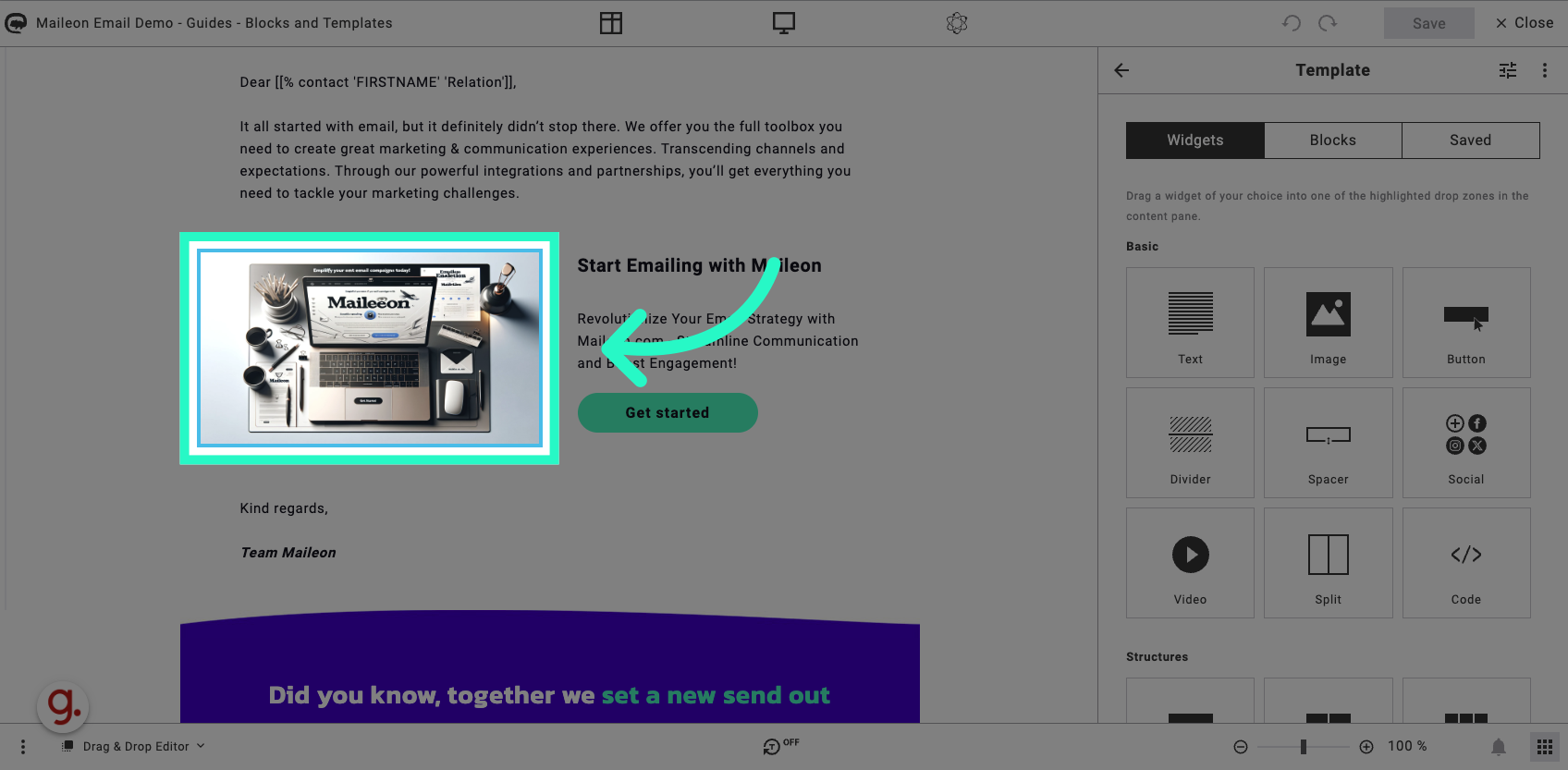Viewport: 1568px width, 770px height.
Task: Open the Drag & Drop Editor dropdown
Action: pyautogui.click(x=133, y=746)
